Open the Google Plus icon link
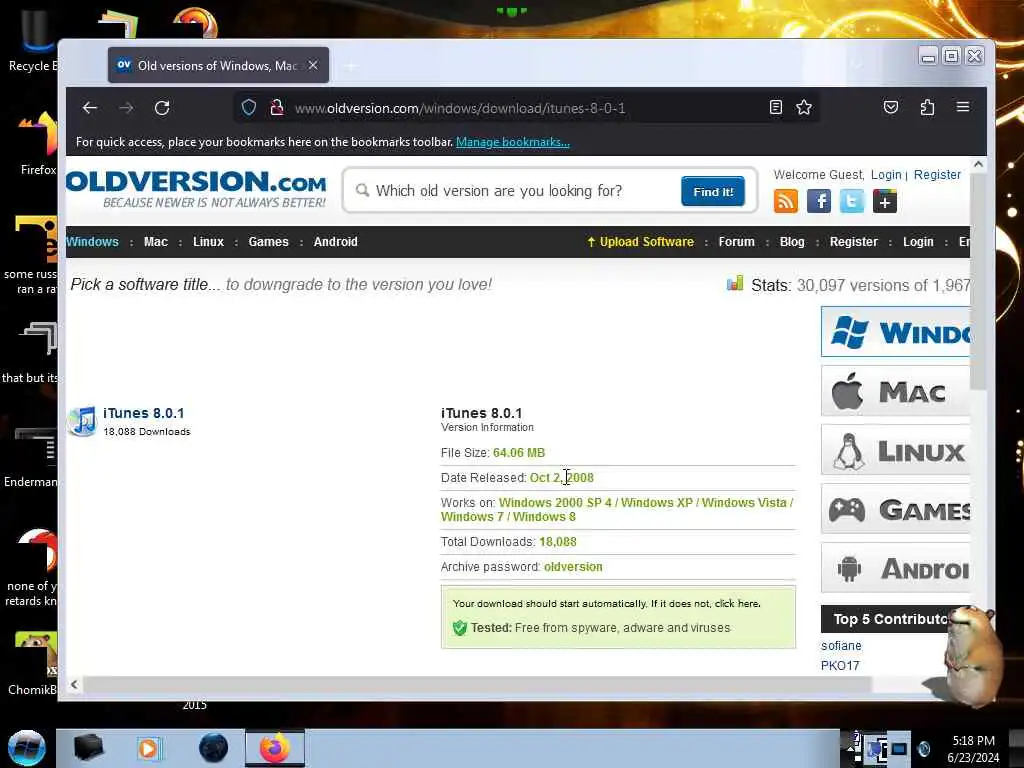Viewport: 1024px width, 768px height. tap(885, 201)
